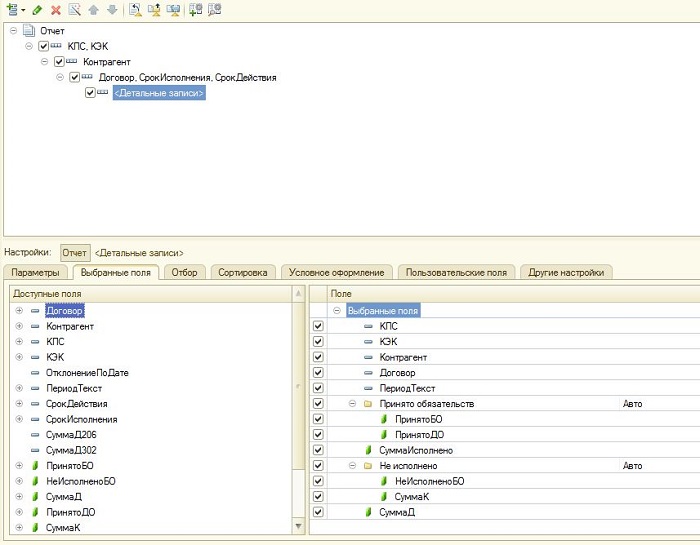Click the rightmost icon in the toolbar

point(215,9)
